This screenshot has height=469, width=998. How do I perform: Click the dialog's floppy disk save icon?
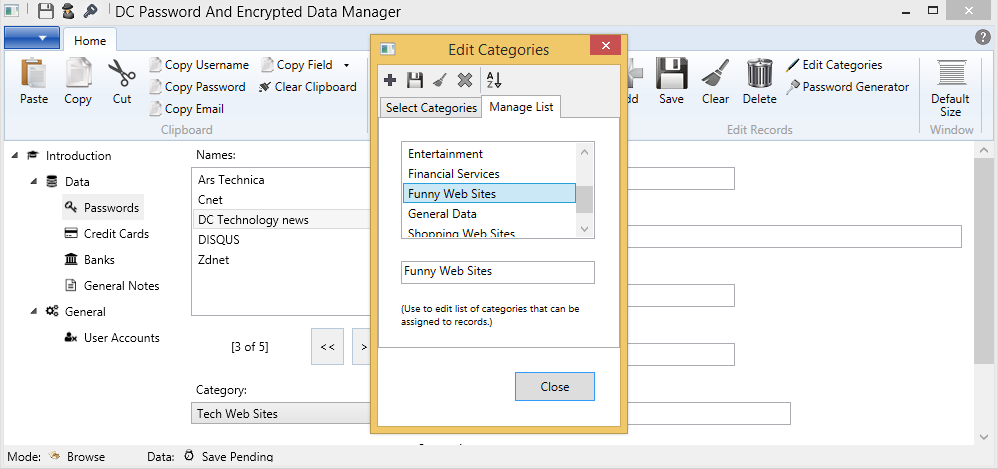coord(415,80)
